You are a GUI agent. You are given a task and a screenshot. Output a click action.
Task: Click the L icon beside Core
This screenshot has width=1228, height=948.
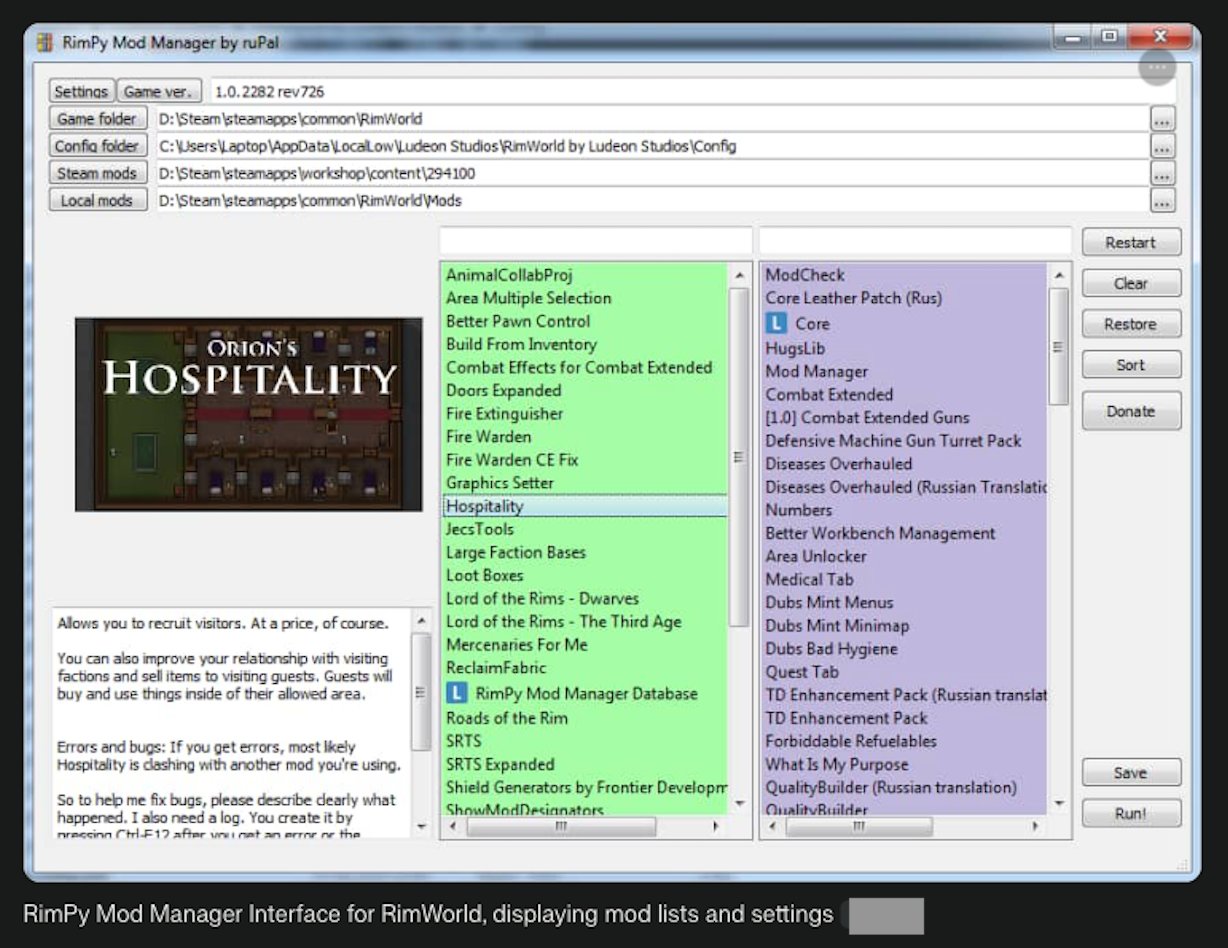(776, 324)
